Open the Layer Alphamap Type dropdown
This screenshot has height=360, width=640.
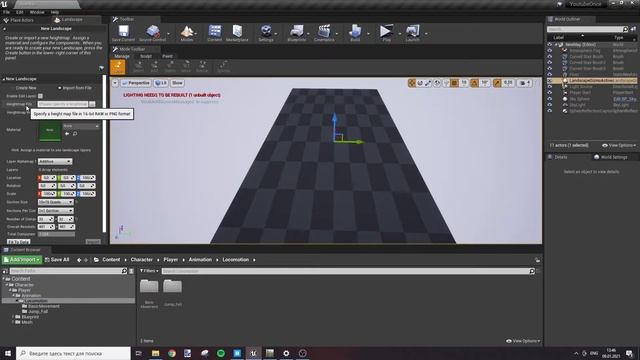(55, 162)
